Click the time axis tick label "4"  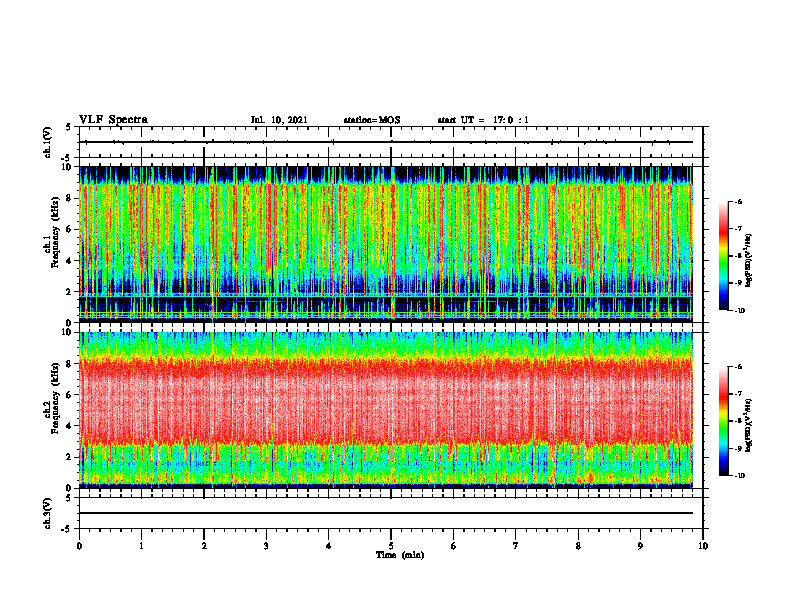[329, 546]
